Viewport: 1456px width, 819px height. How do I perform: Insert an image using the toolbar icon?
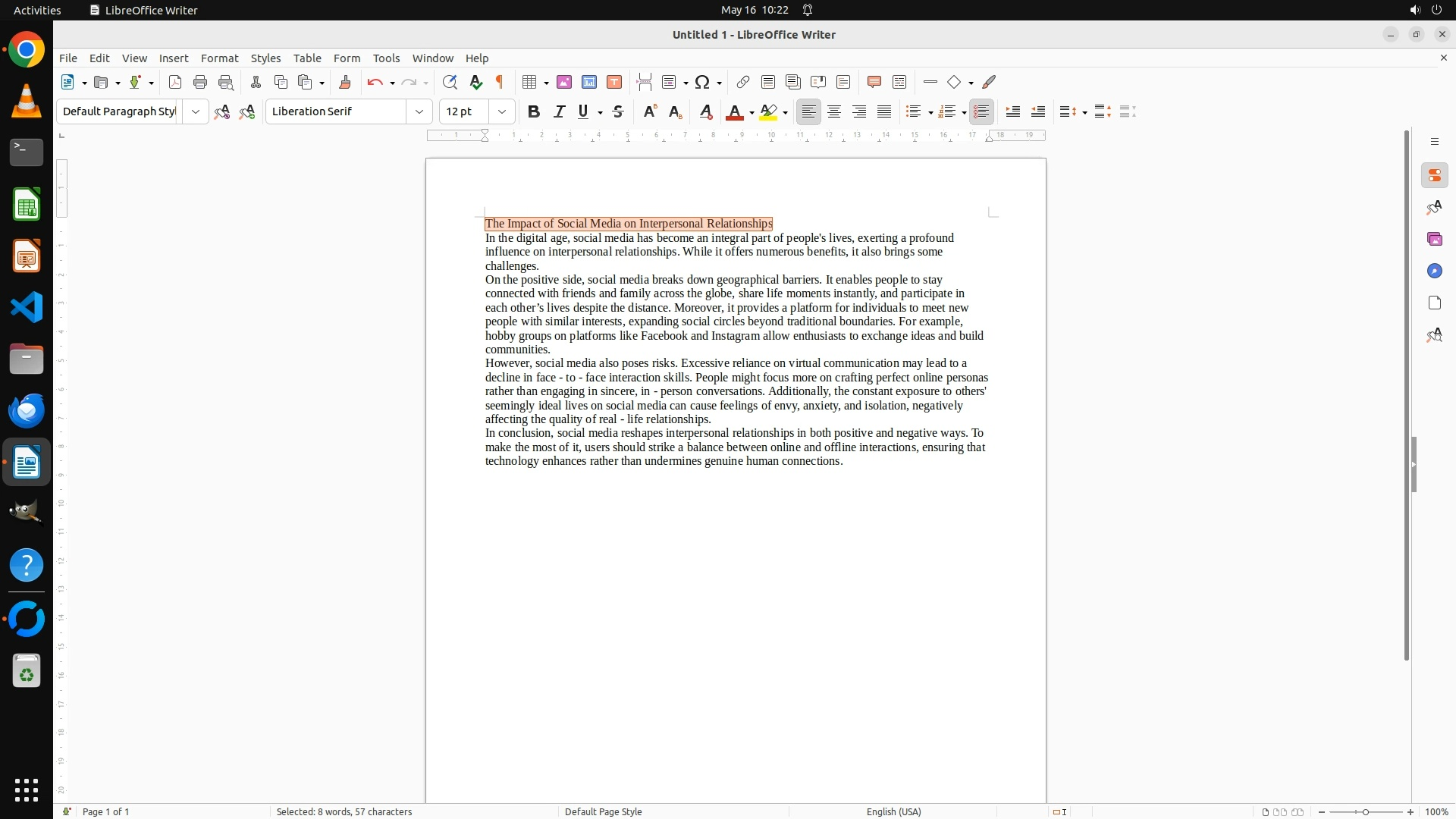click(563, 82)
